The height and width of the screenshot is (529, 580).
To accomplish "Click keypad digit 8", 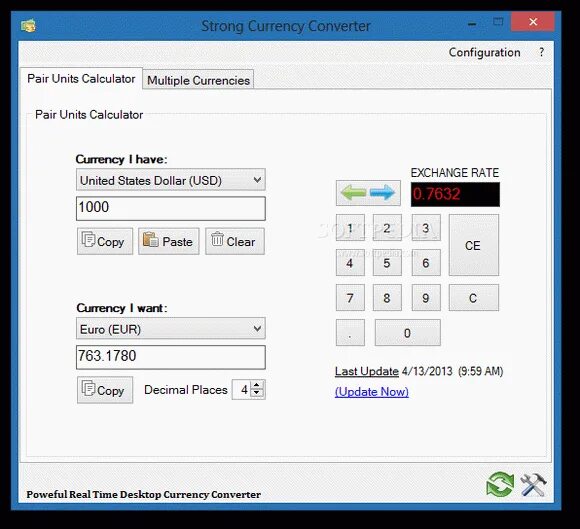I will 387,297.
